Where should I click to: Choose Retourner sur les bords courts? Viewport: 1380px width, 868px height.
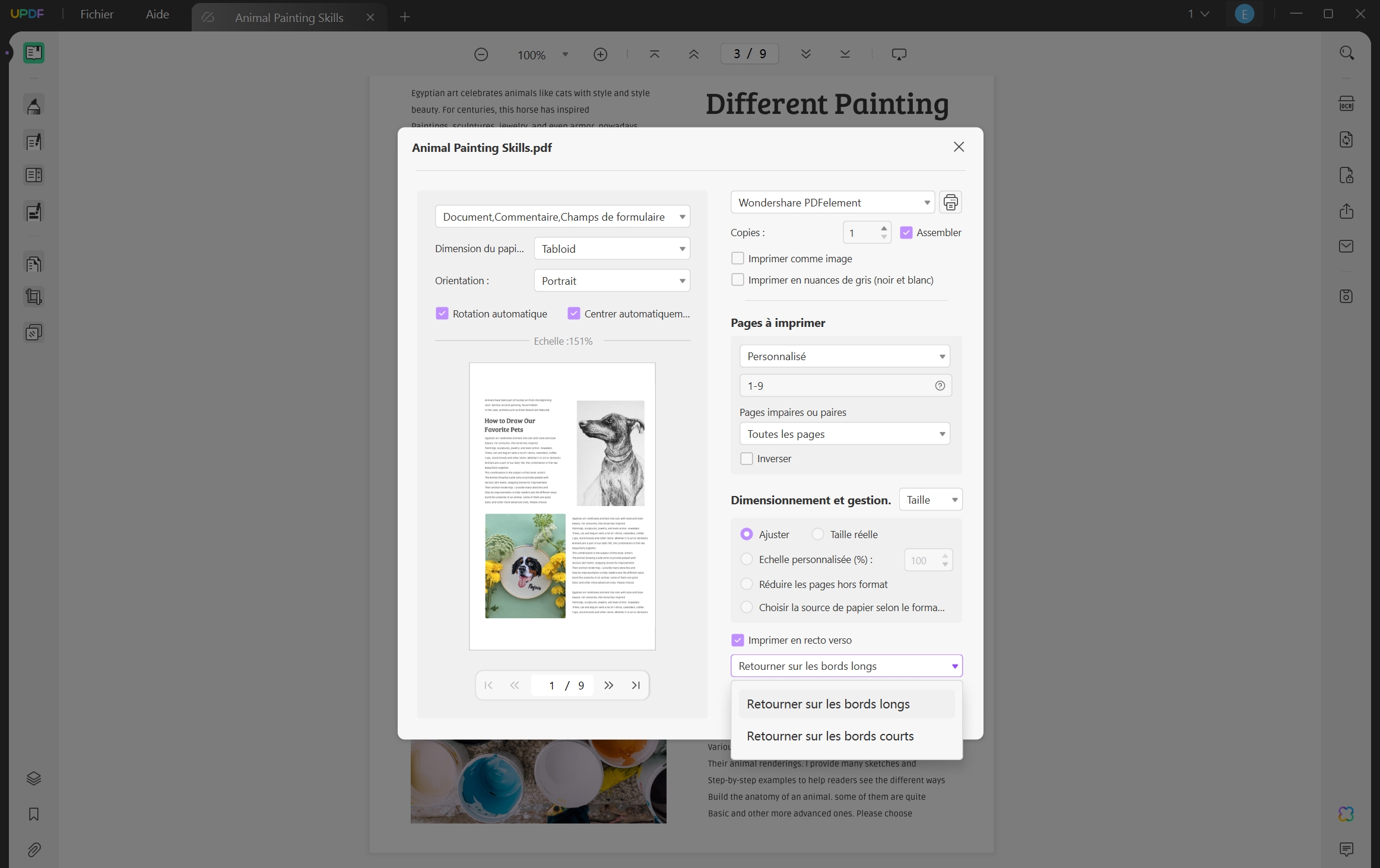(x=830, y=736)
